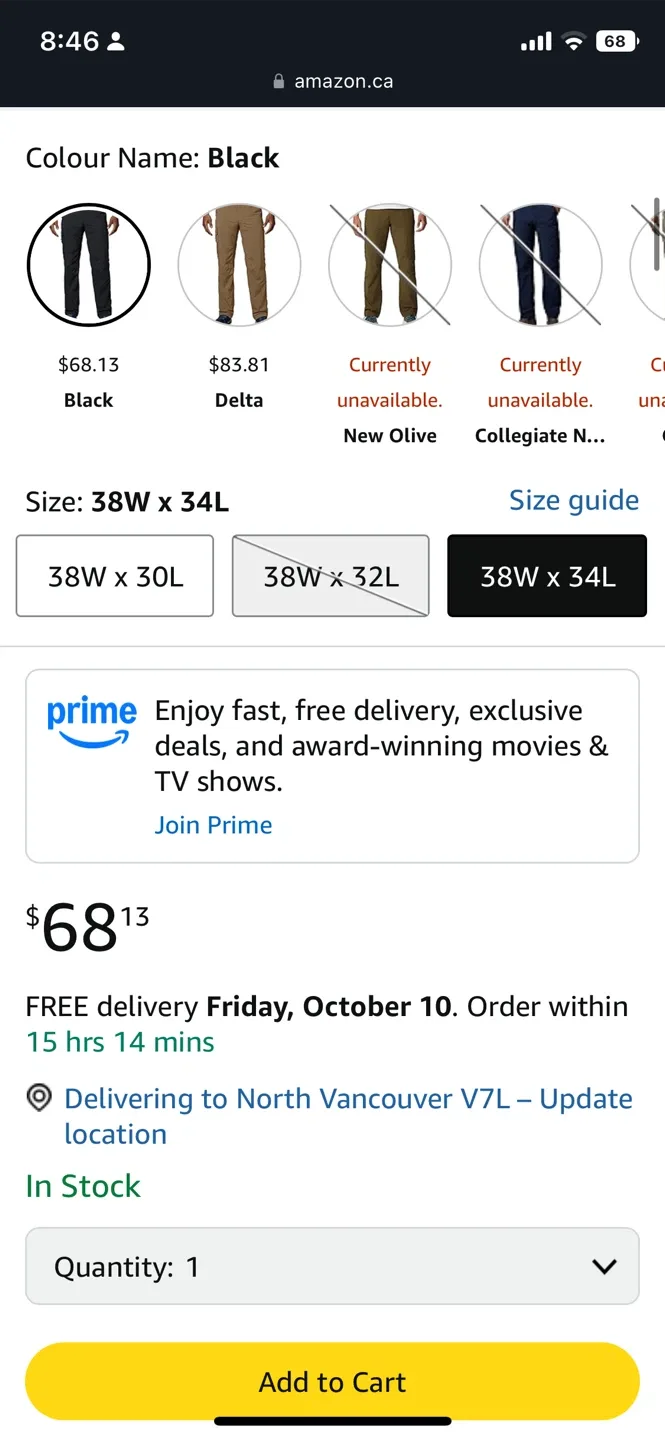Update the North Vancouver delivery location

coord(347,1116)
